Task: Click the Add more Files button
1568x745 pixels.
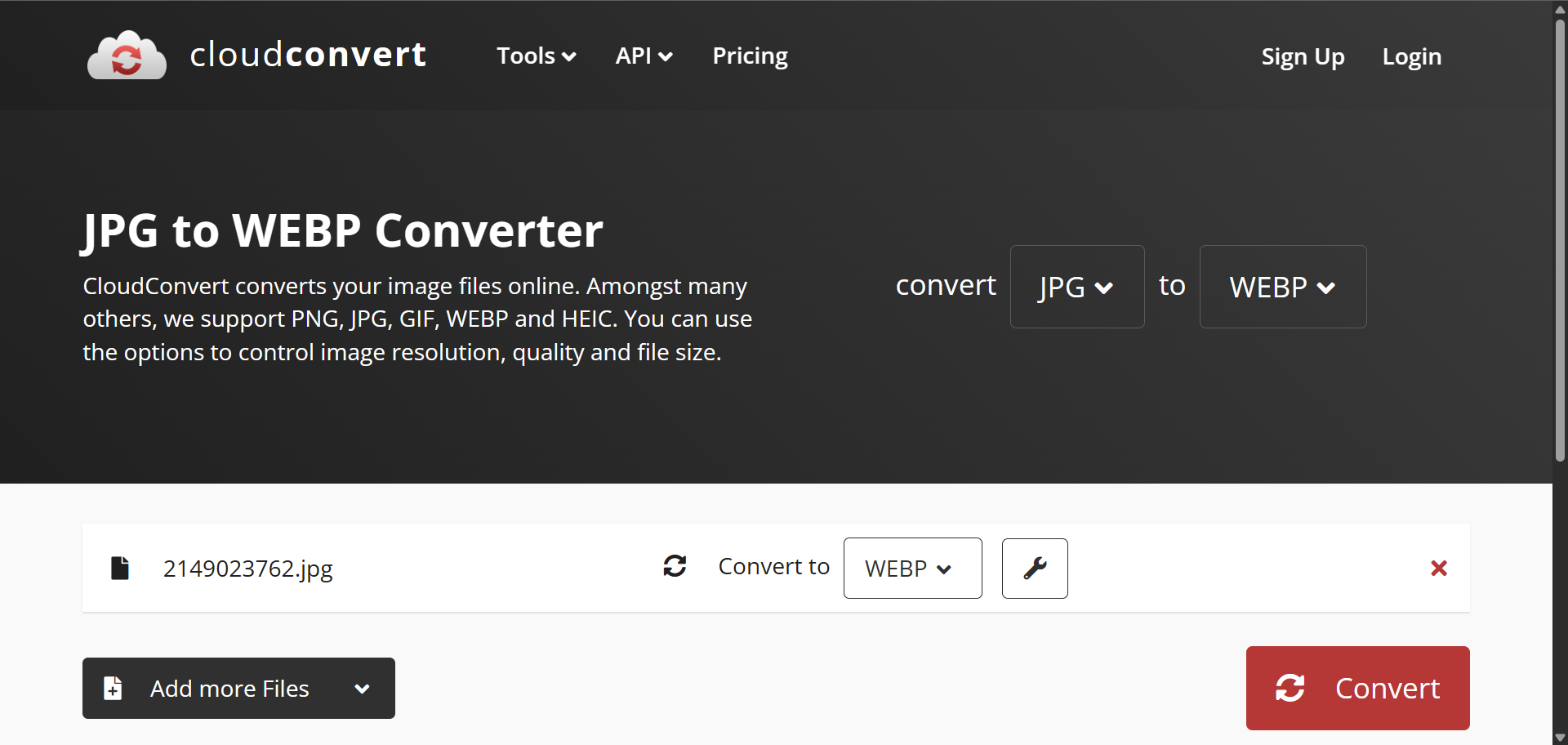Action: coord(238,688)
